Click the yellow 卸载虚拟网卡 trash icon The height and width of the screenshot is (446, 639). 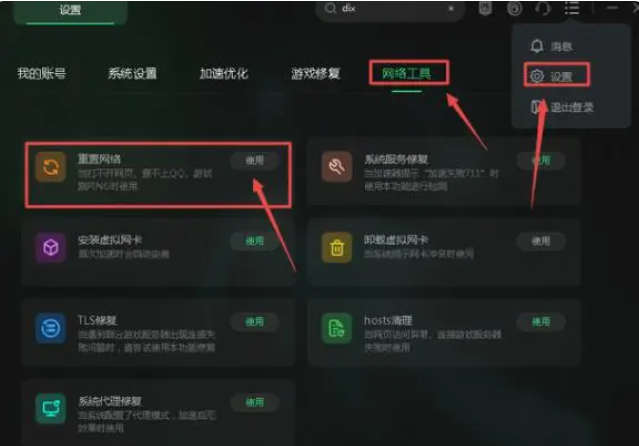tap(337, 247)
